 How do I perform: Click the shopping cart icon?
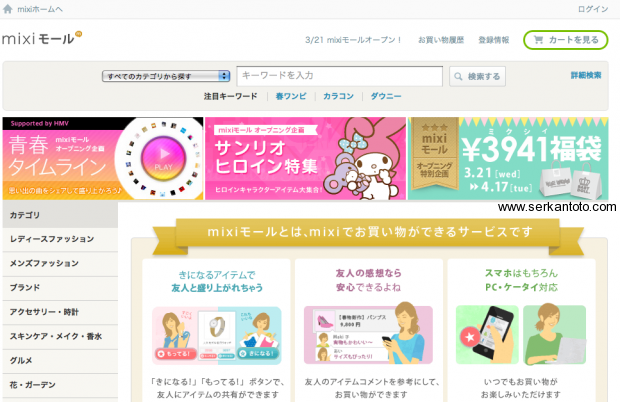pyautogui.click(x=538, y=40)
